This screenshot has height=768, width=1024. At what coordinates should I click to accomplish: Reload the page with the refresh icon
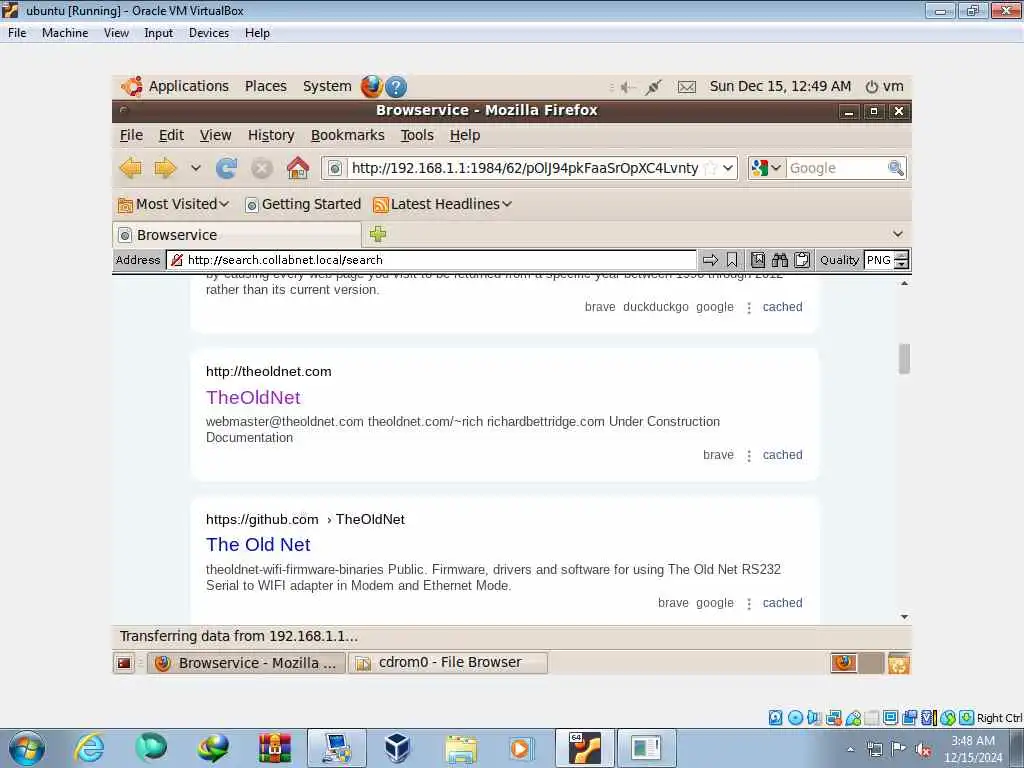(x=227, y=168)
